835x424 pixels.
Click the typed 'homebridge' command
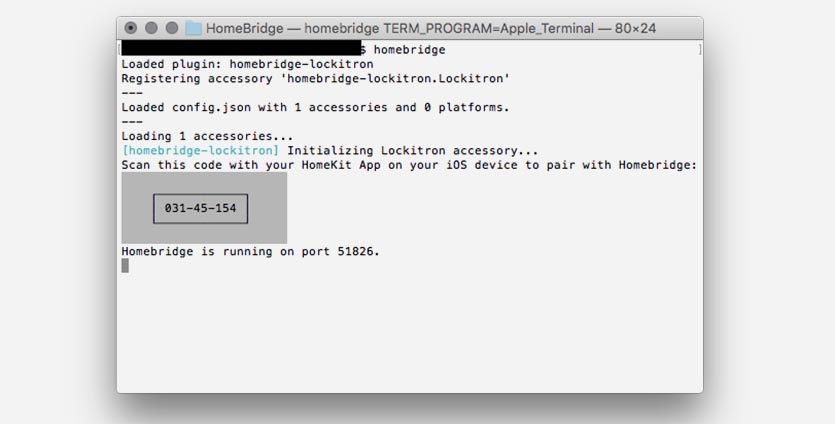tap(409, 49)
